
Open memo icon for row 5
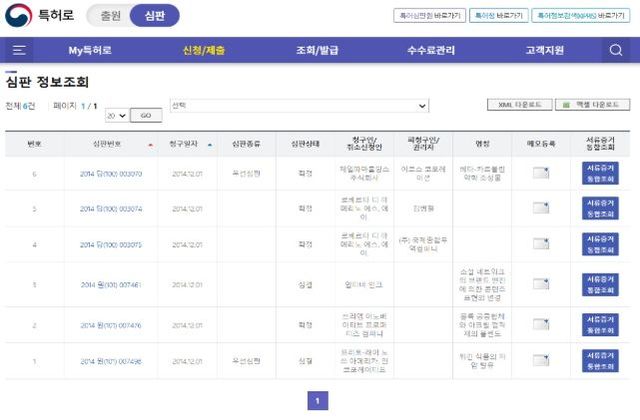coord(541,208)
